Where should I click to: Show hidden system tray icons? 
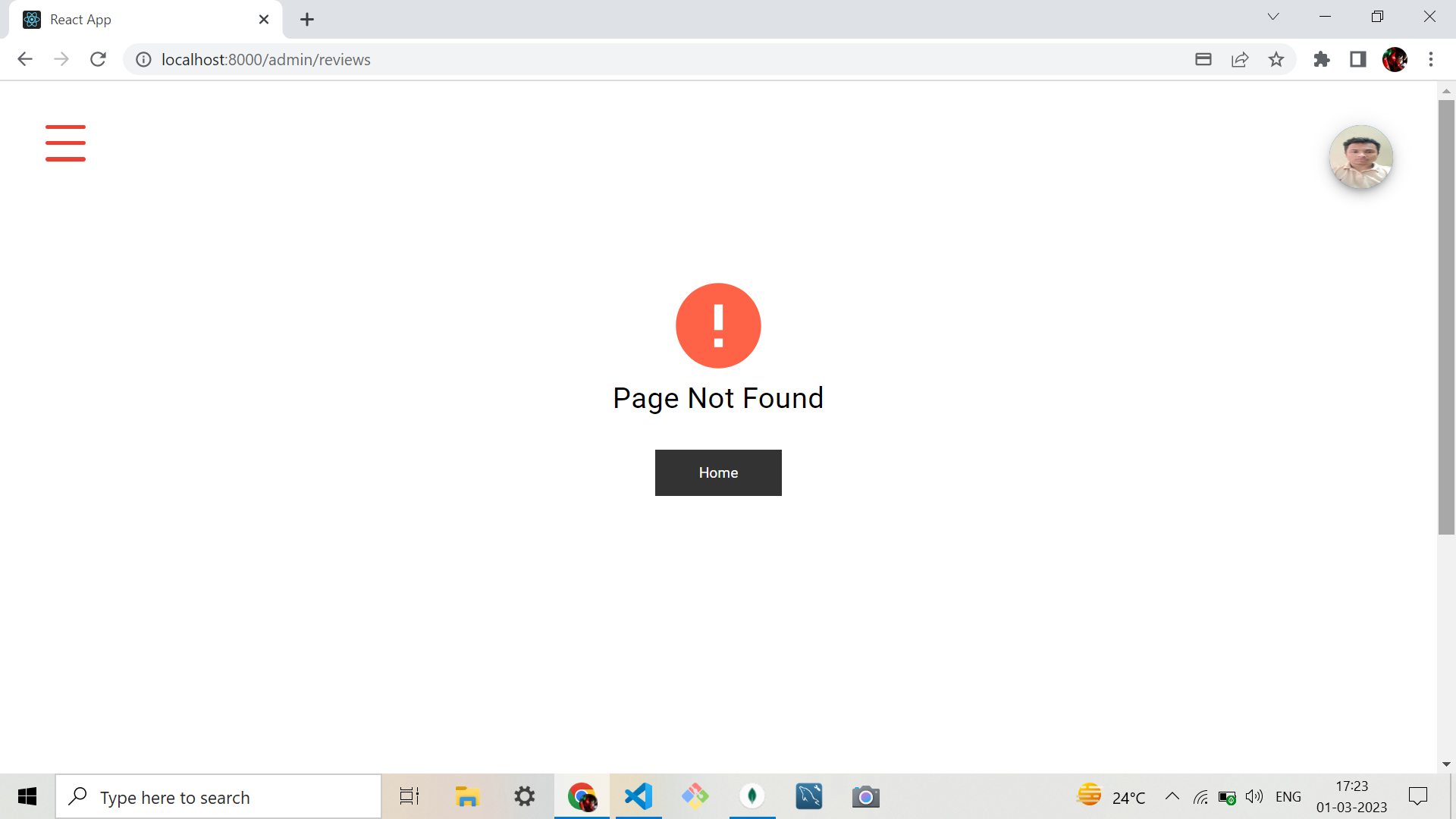pos(1172,796)
